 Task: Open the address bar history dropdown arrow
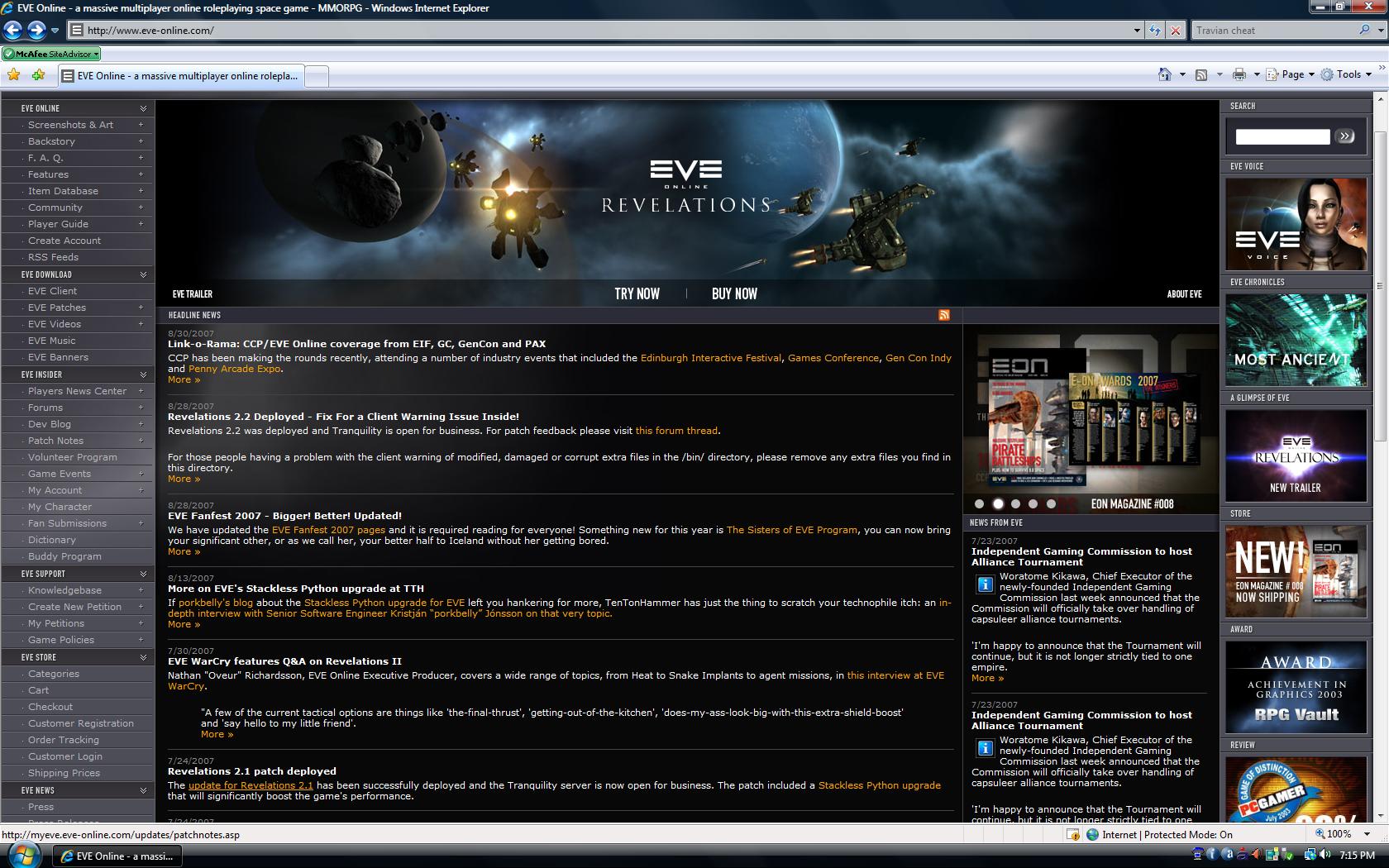tap(1137, 31)
